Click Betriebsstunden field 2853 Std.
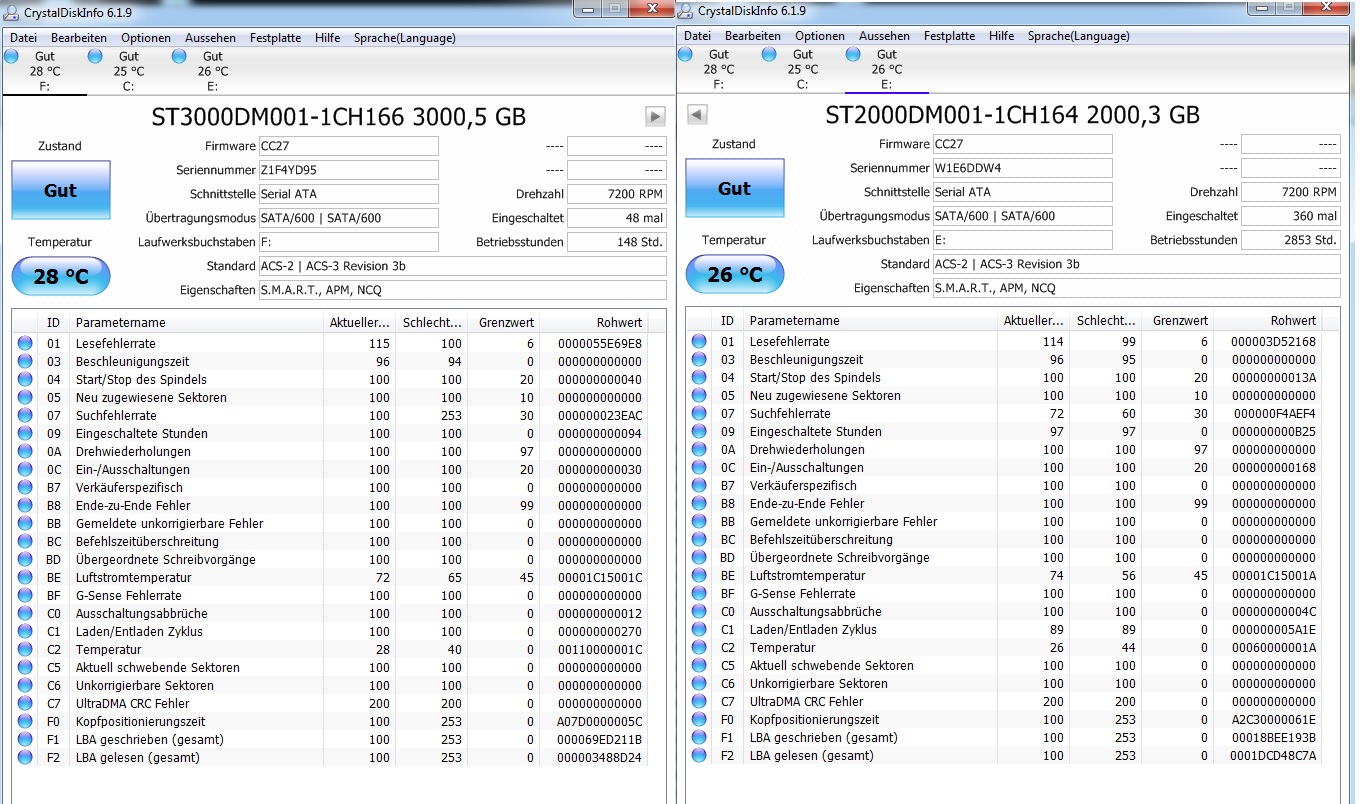The height and width of the screenshot is (804, 1360). 1291,240
